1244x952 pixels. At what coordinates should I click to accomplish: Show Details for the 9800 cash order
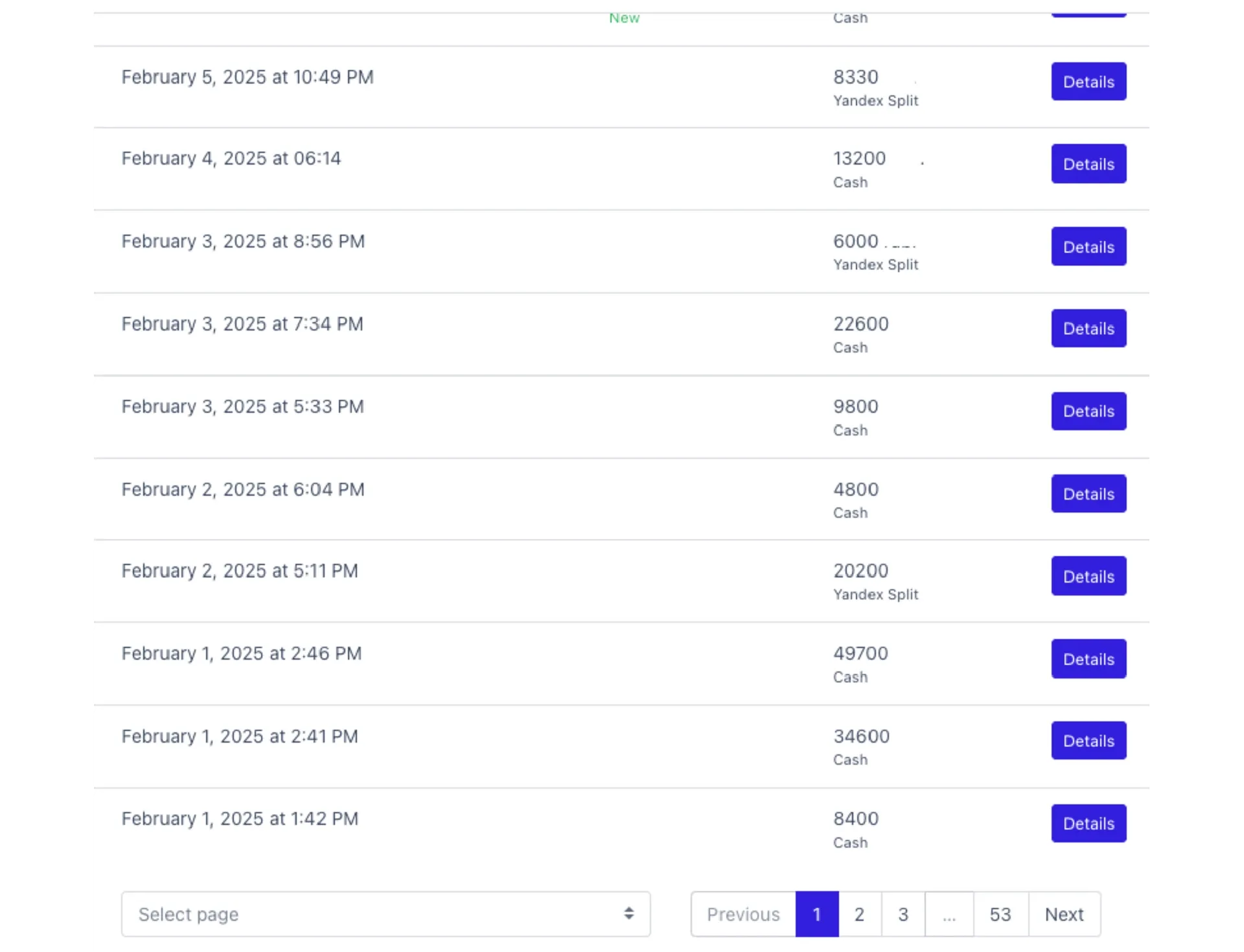point(1088,411)
